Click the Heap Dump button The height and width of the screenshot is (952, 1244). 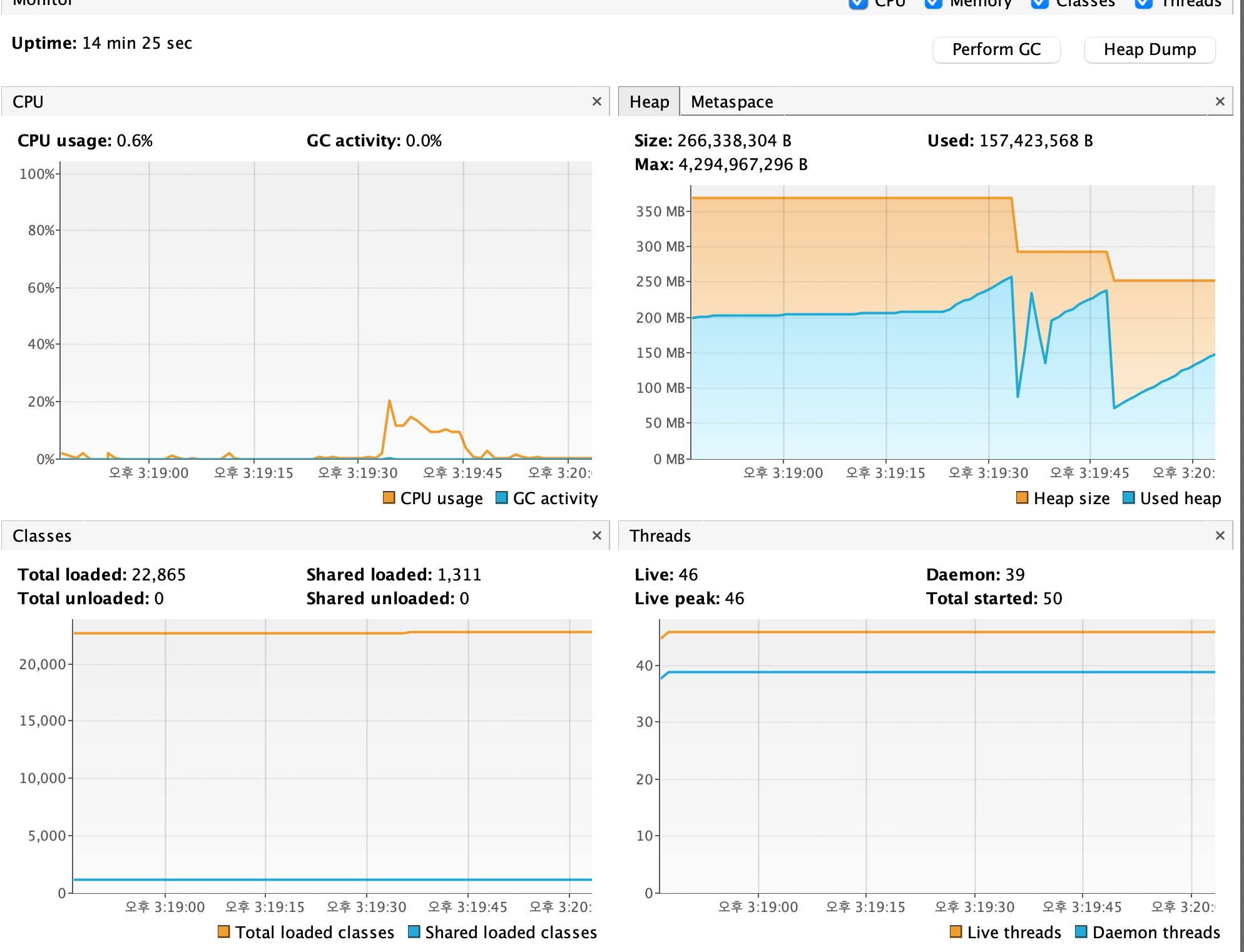click(1149, 49)
